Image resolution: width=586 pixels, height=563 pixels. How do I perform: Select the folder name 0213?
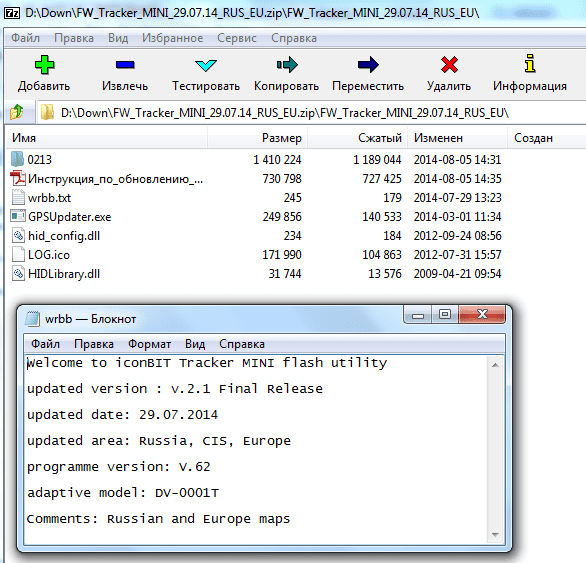click(40, 160)
